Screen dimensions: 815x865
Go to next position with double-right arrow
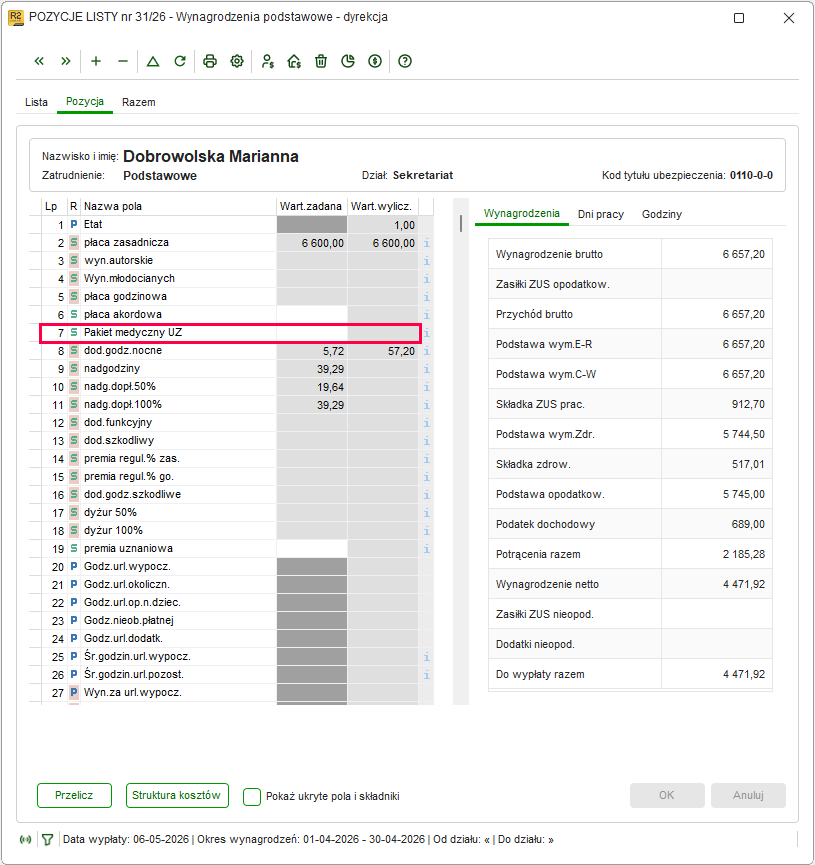click(66, 61)
